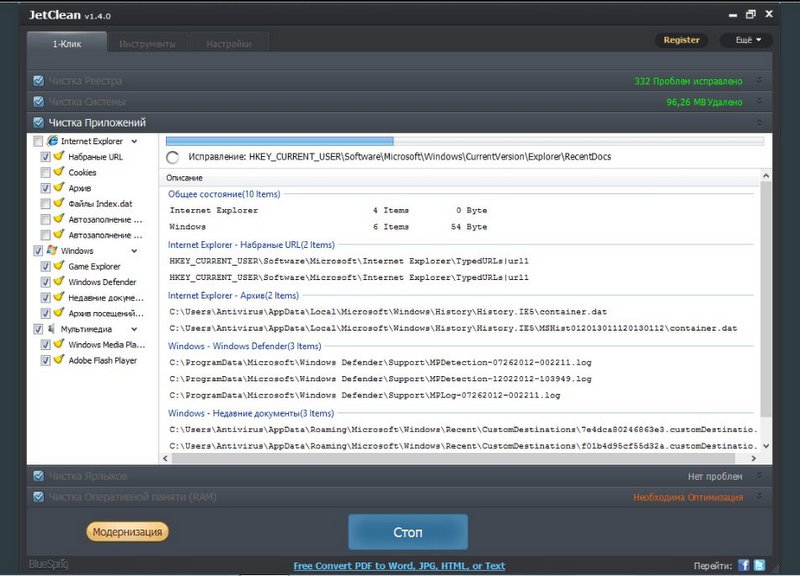Toggle the Чистка Ярлыков checkbox

[38, 476]
